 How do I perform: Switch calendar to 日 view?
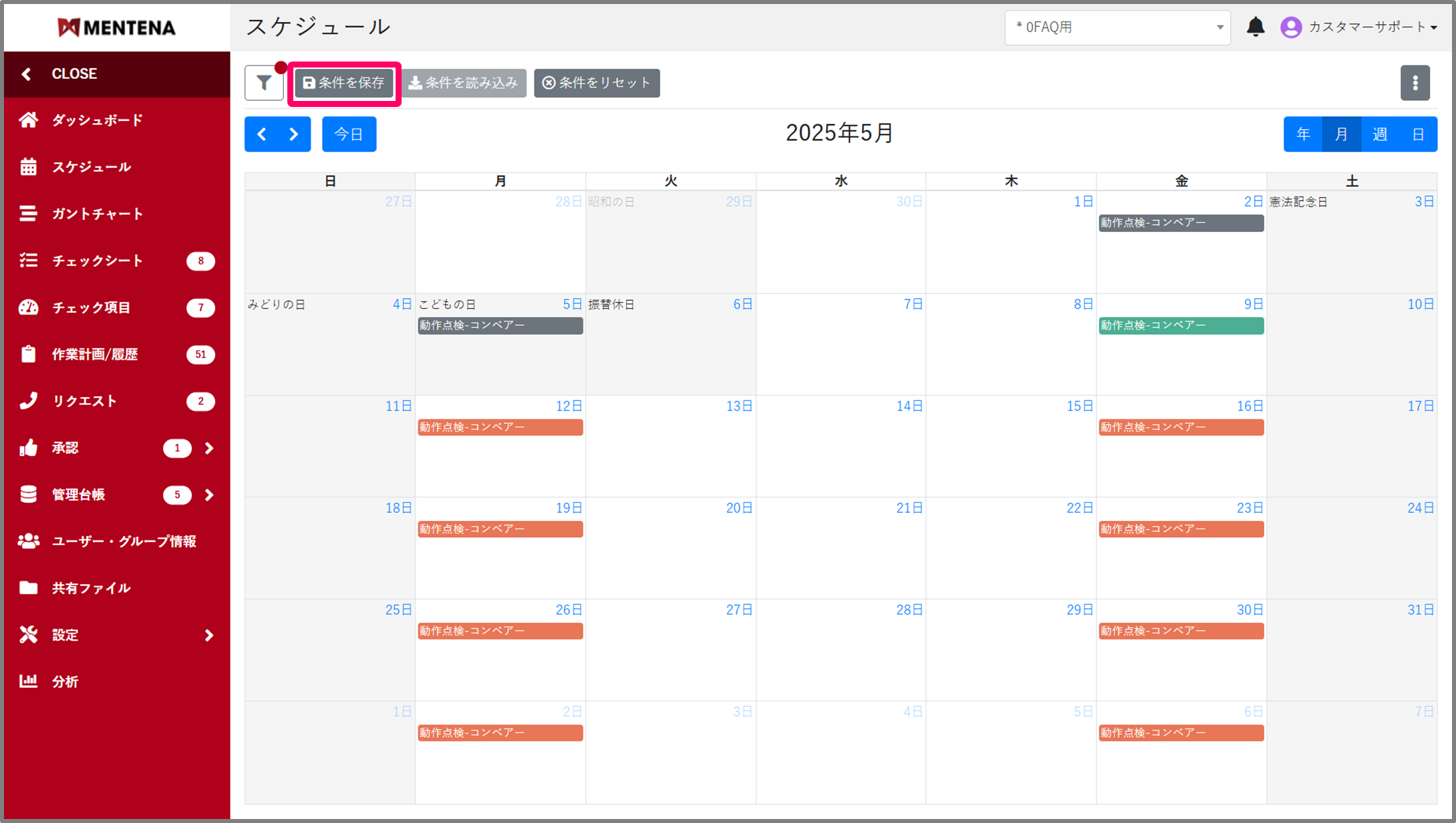point(1418,134)
